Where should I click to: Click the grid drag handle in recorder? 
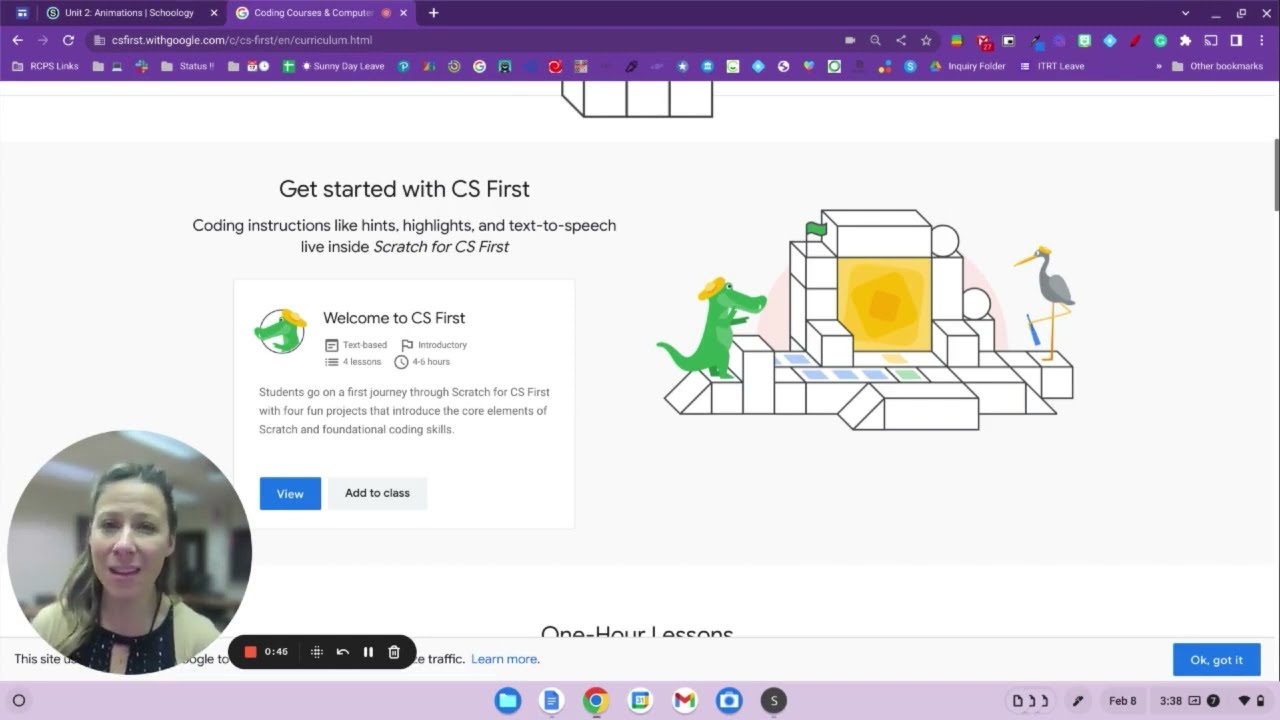click(x=317, y=652)
